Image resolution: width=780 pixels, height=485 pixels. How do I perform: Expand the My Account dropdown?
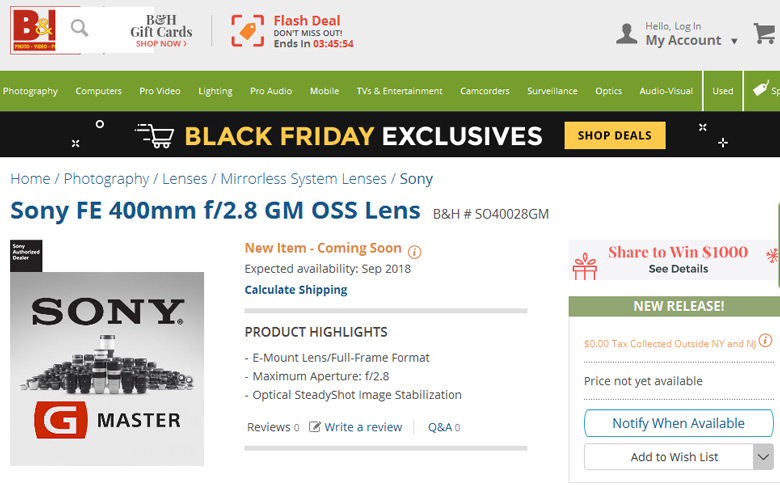point(734,42)
